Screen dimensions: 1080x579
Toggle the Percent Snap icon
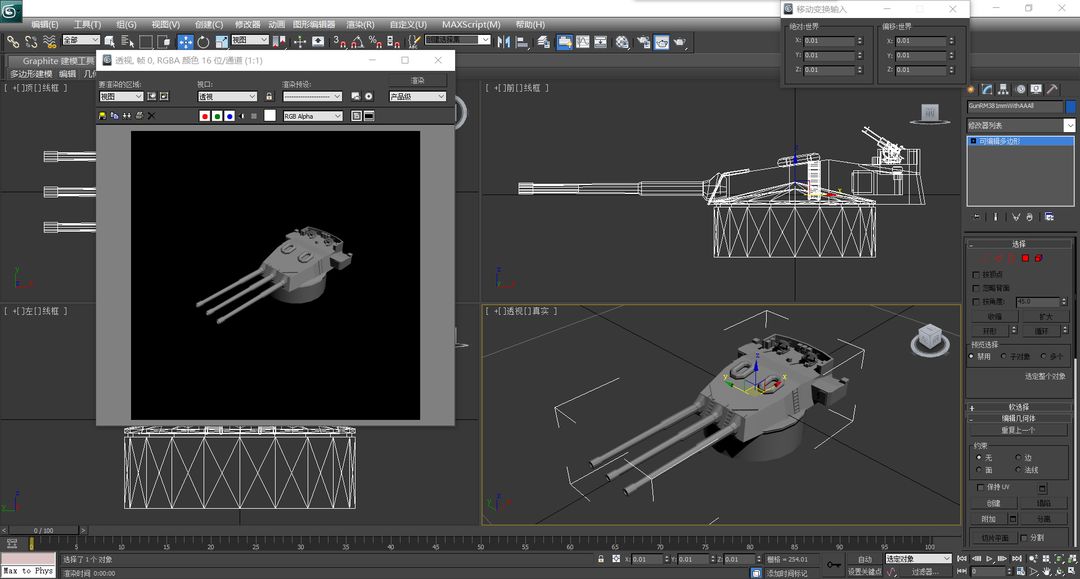pos(375,42)
